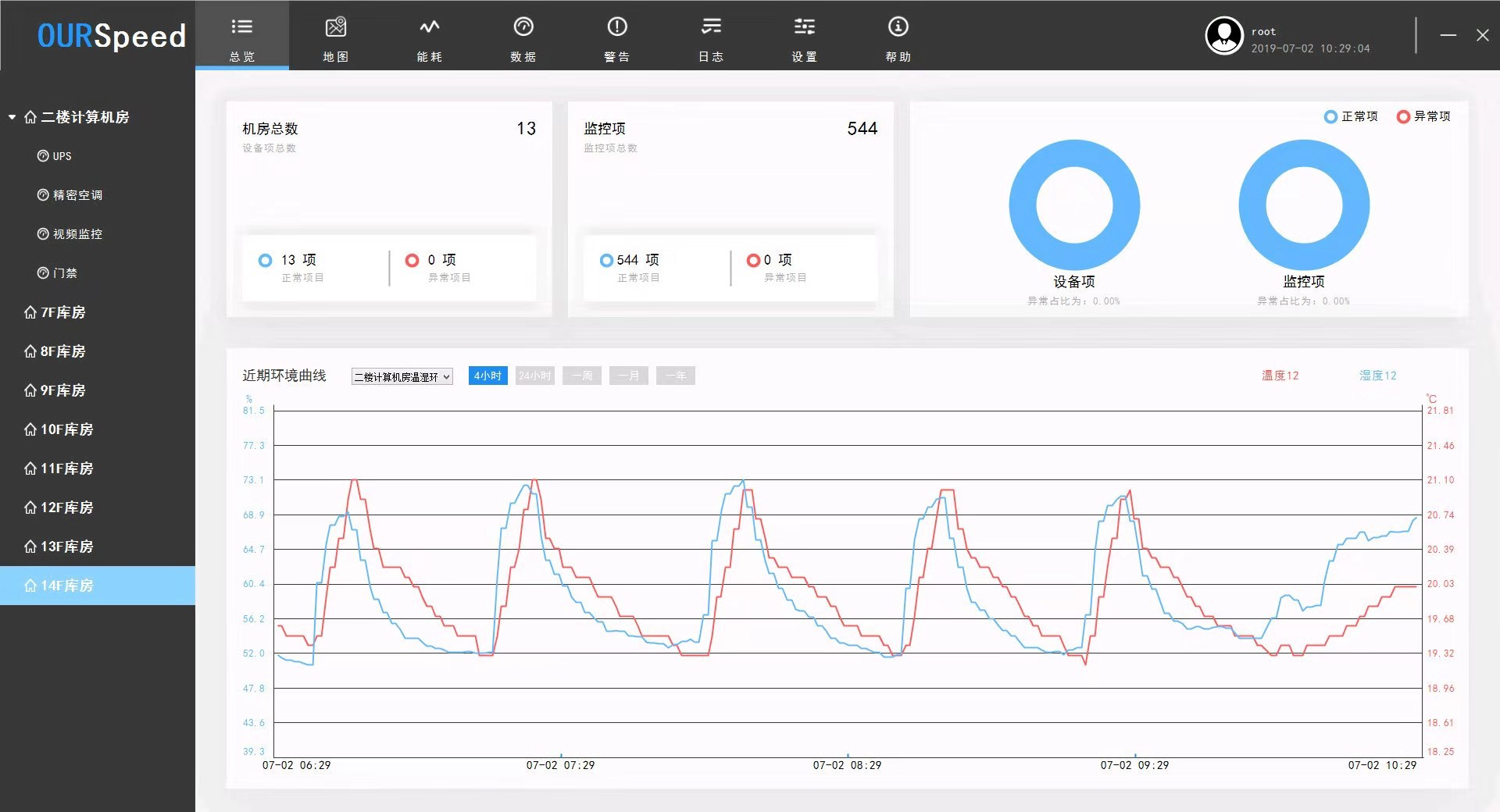Click the 数据 data gauge icon
This screenshot has width=1500, height=812.
(523, 28)
